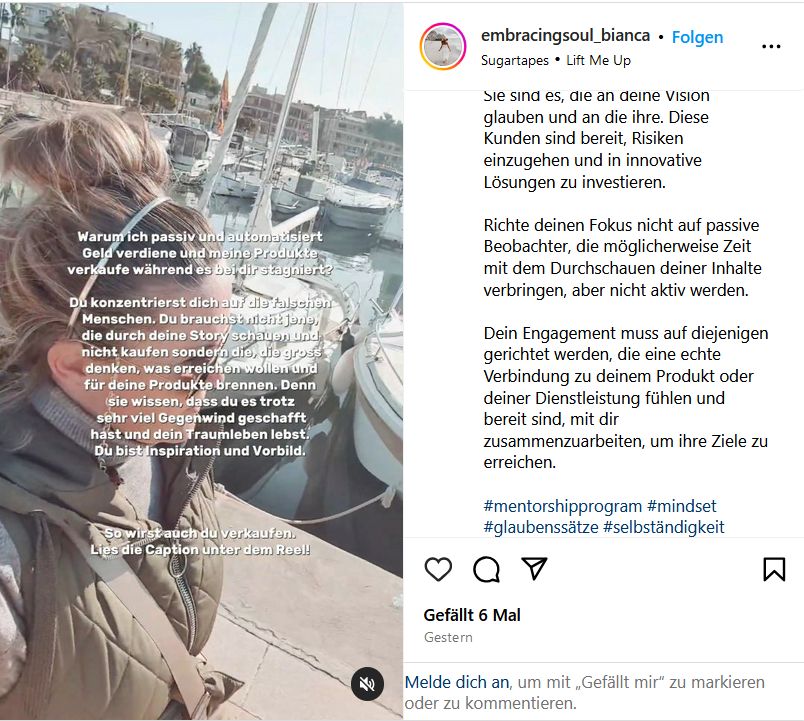This screenshot has height=721, width=804.
Task: Follow the account via Folgen
Action: coord(697,37)
